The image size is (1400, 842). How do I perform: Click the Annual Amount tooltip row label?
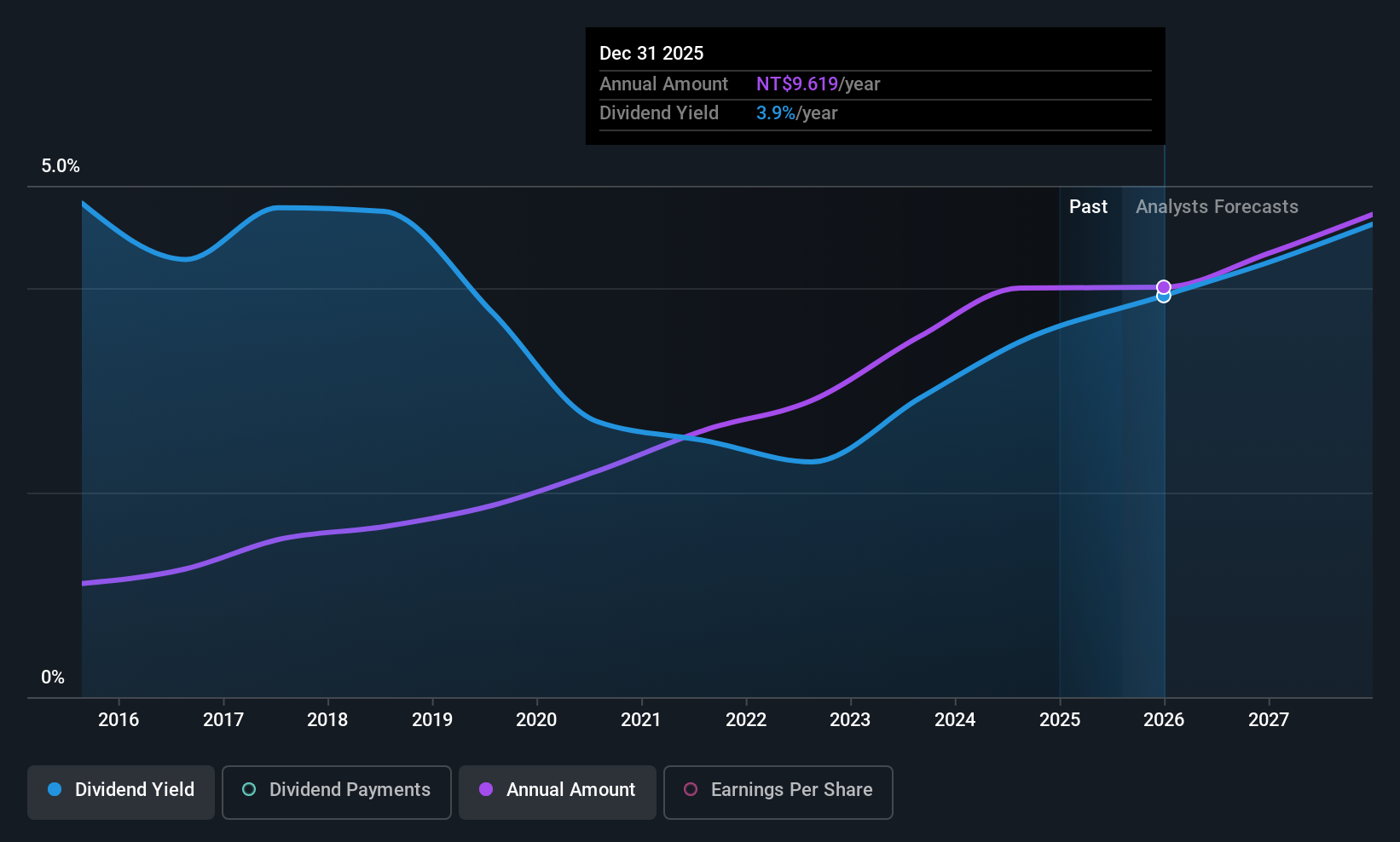click(663, 84)
